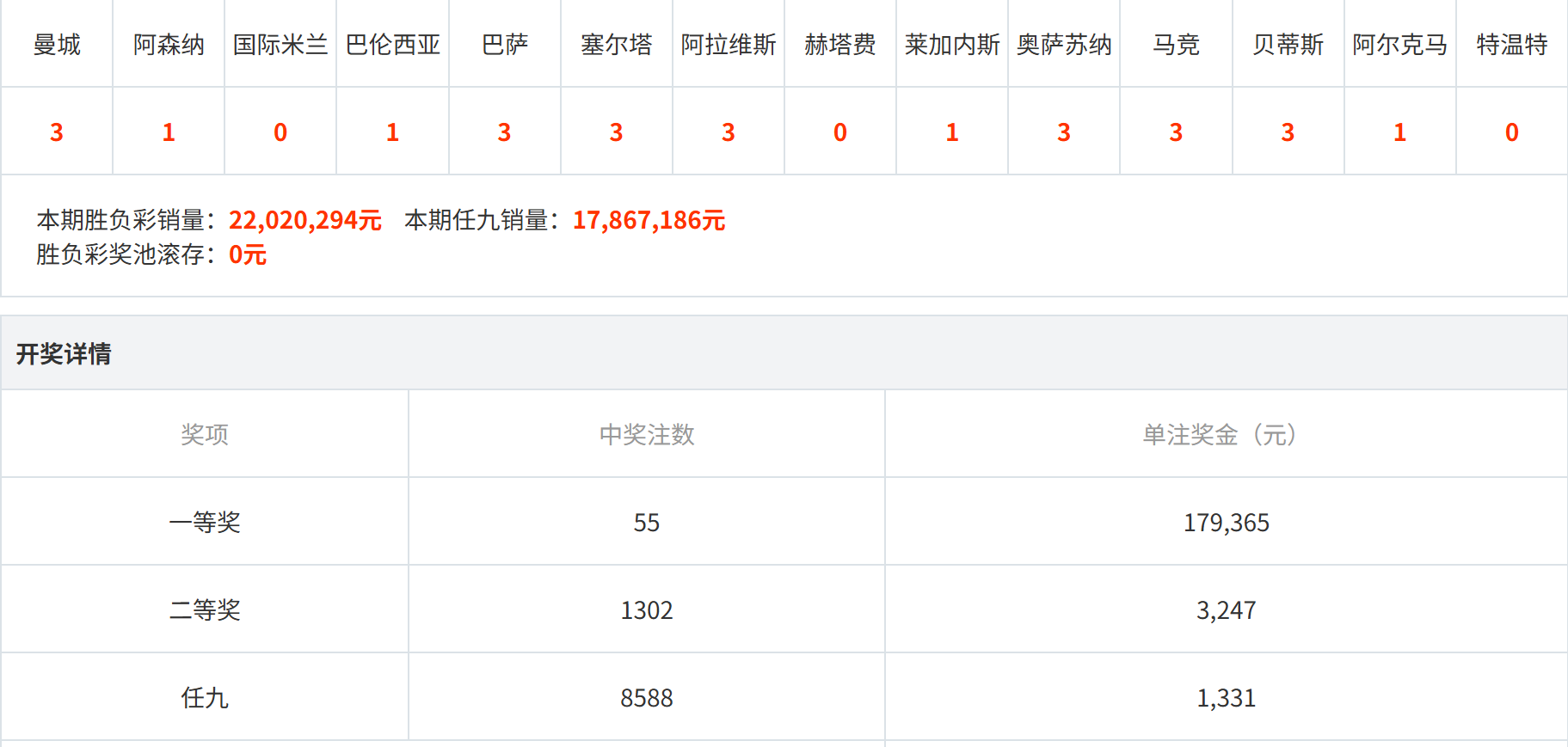Image resolution: width=1568 pixels, height=747 pixels.
Task: Click the first prize amount 179,365
Action: tap(1227, 522)
